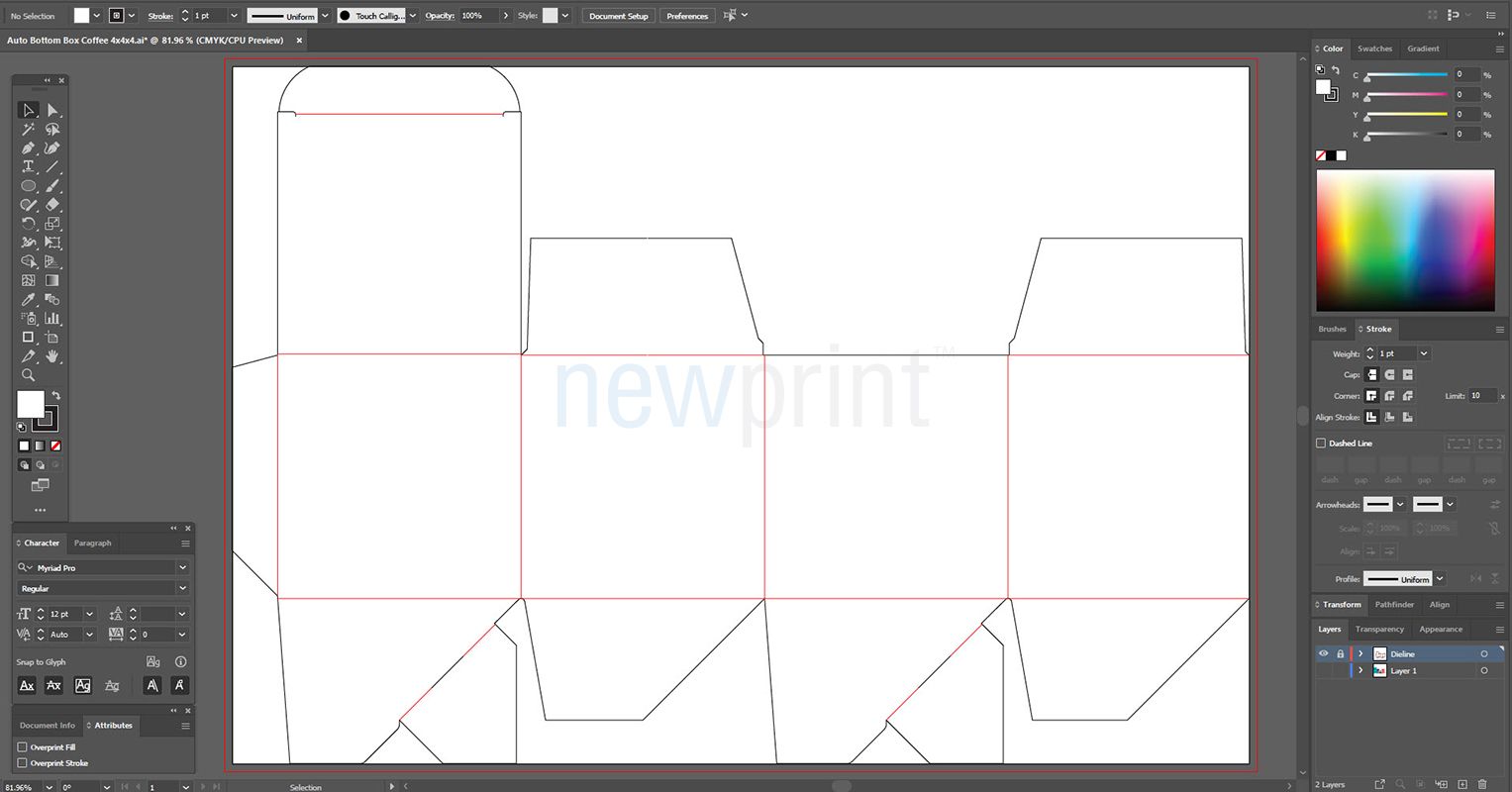Activate the Pen tool
The image size is (1512, 792).
click(29, 148)
